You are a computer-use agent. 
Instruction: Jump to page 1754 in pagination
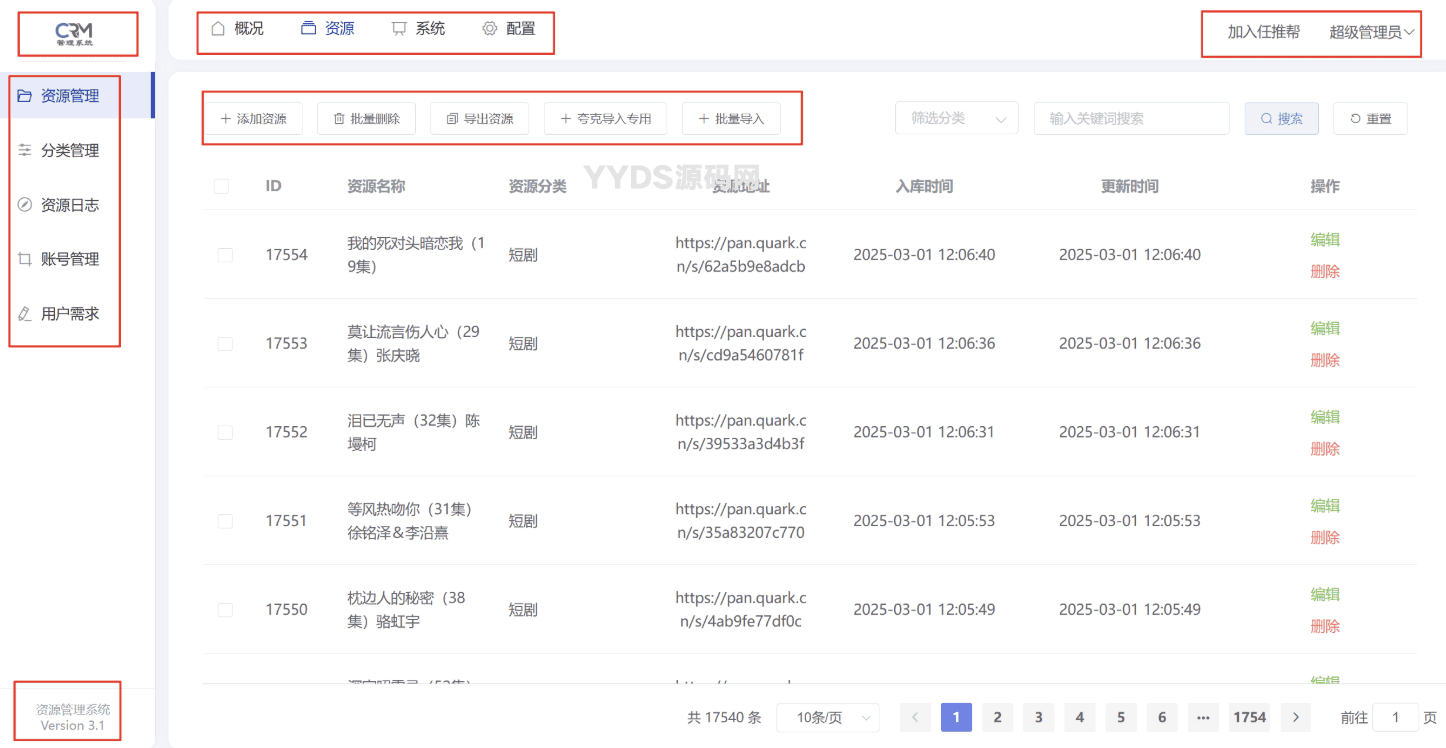(1250, 717)
